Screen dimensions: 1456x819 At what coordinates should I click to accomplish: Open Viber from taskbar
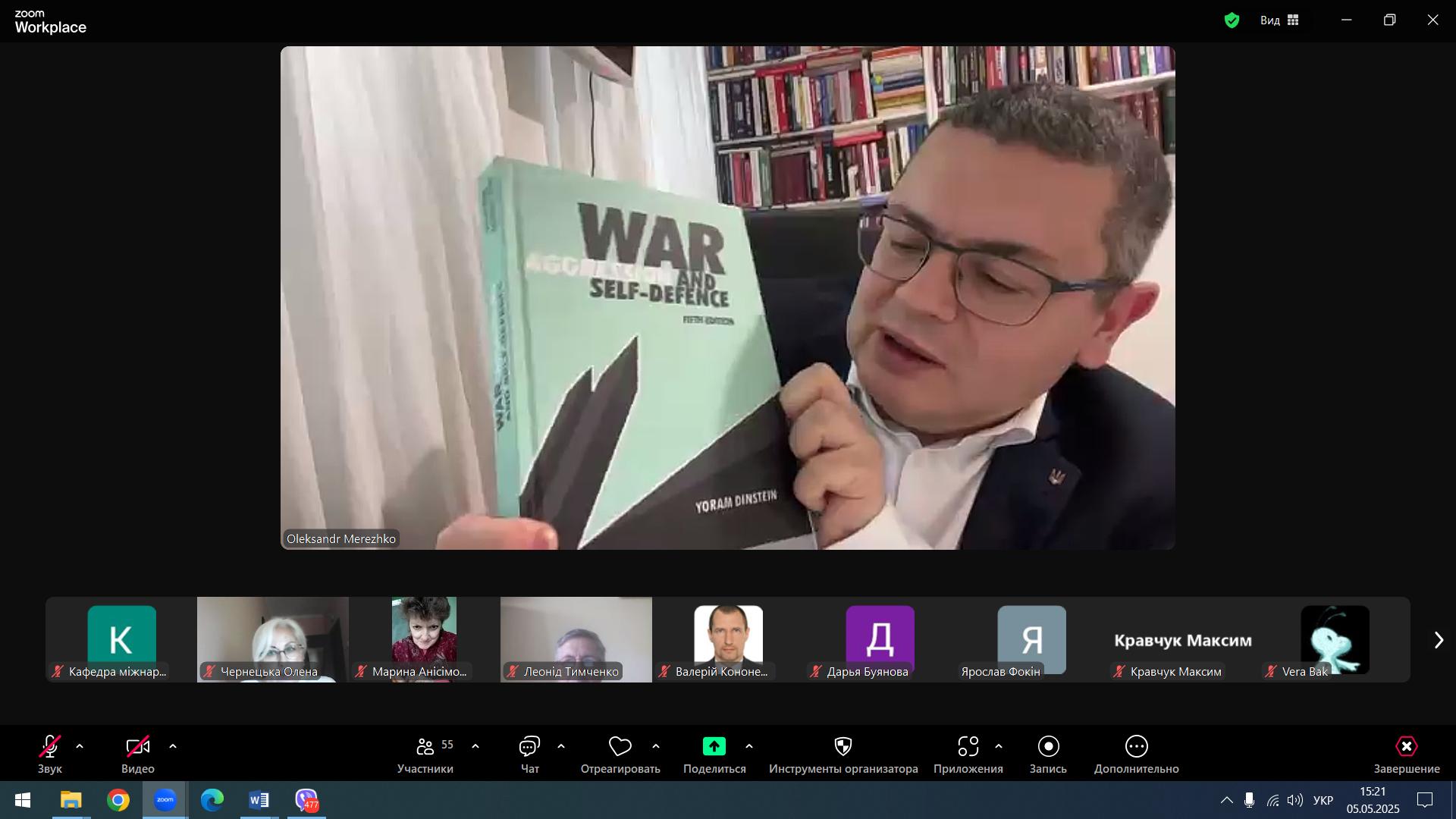pyautogui.click(x=306, y=800)
